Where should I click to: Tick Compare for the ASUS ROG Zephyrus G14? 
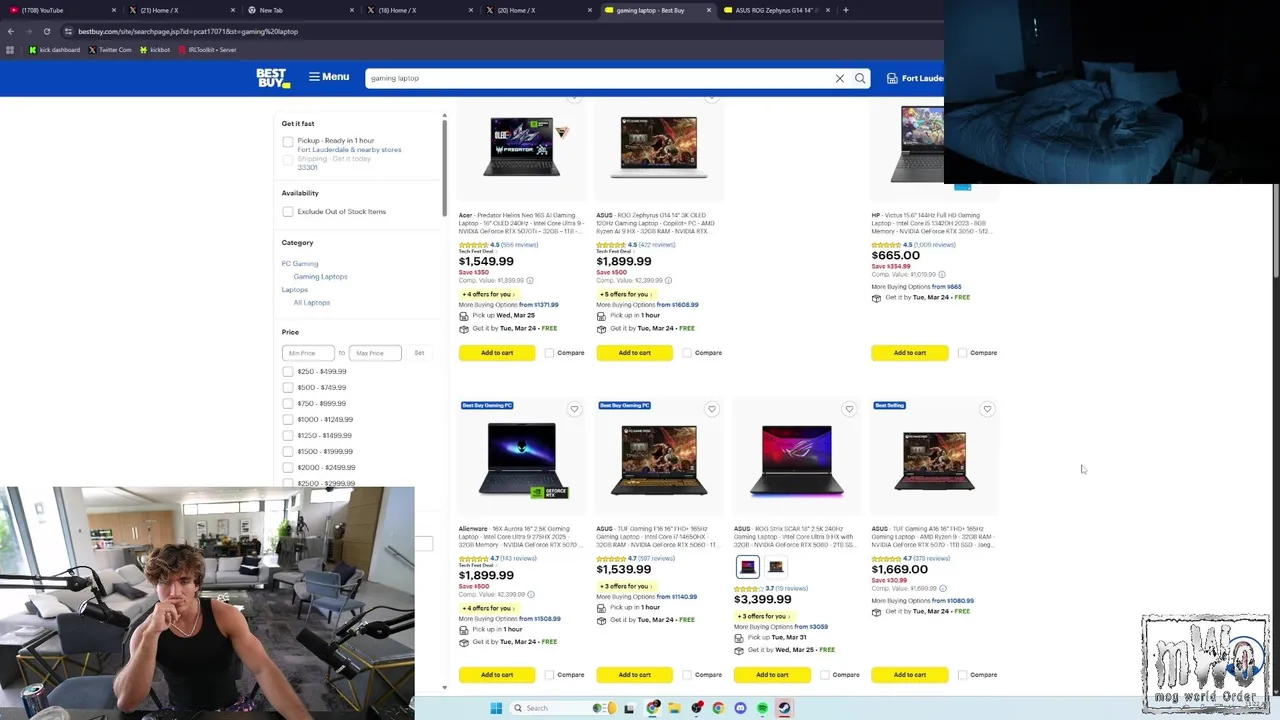click(687, 353)
